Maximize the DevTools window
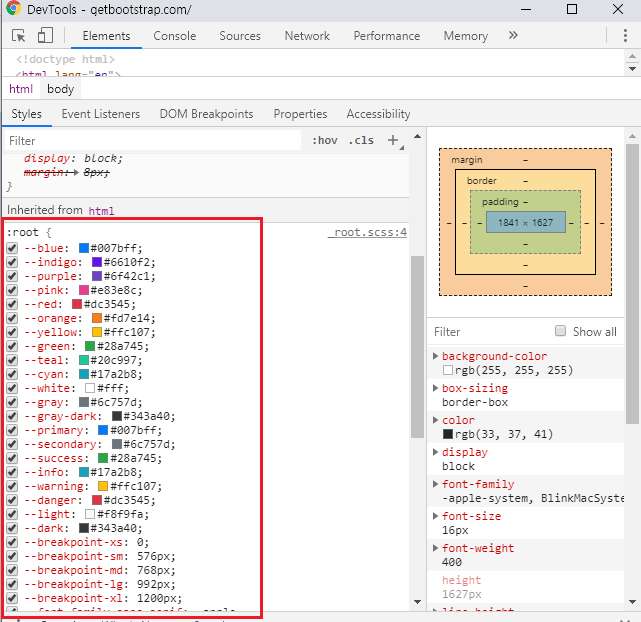641x622 pixels. (x=572, y=9)
